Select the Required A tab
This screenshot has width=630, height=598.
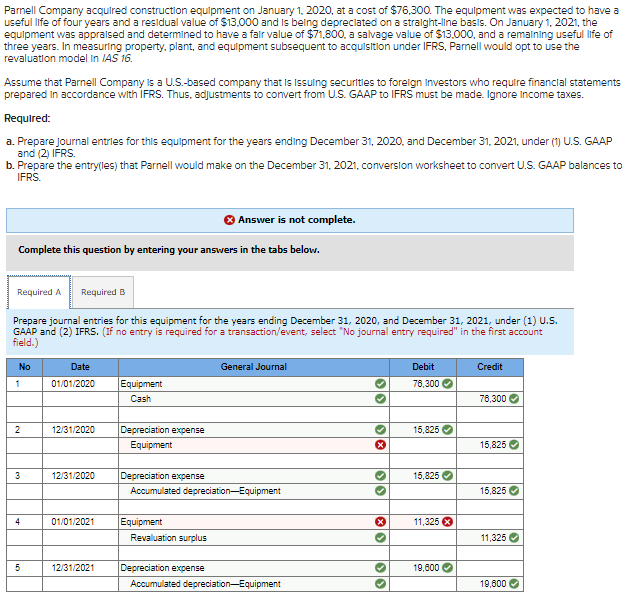click(x=39, y=292)
